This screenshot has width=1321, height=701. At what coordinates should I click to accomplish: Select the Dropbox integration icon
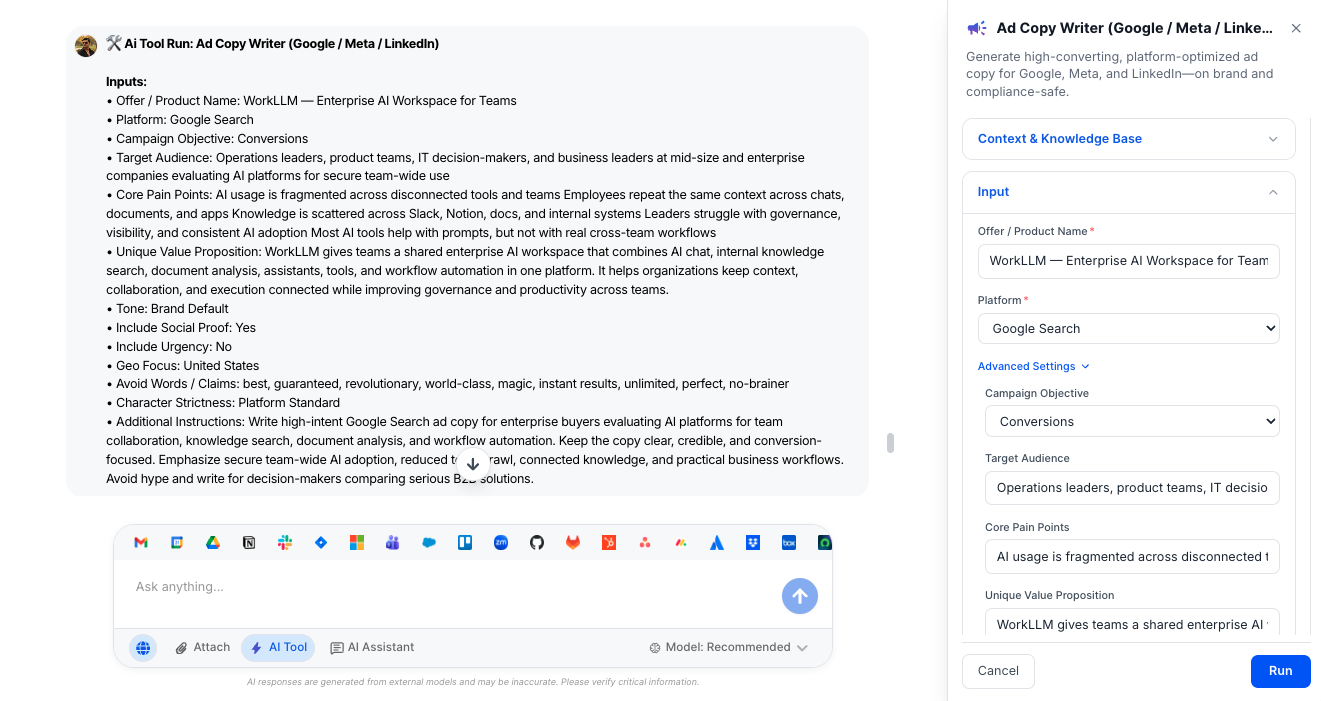pos(753,542)
